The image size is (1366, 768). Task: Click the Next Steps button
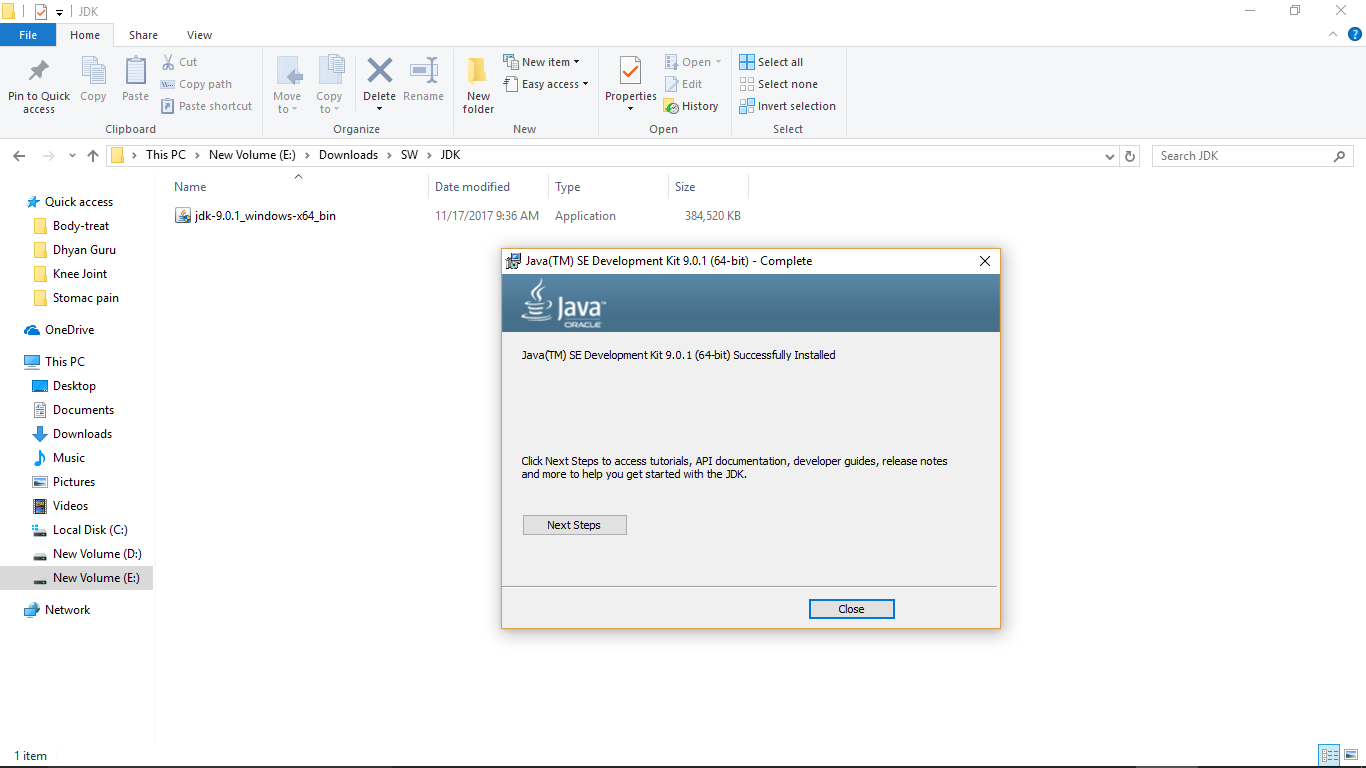[574, 524]
